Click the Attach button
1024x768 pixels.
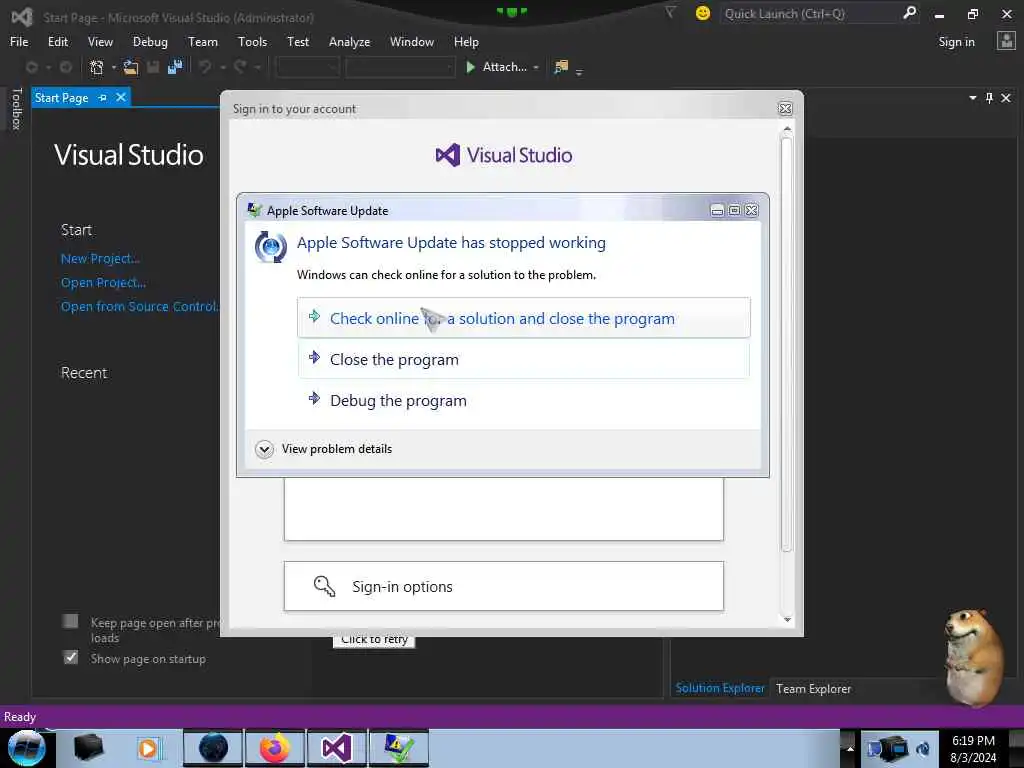pyautogui.click(x=503, y=67)
